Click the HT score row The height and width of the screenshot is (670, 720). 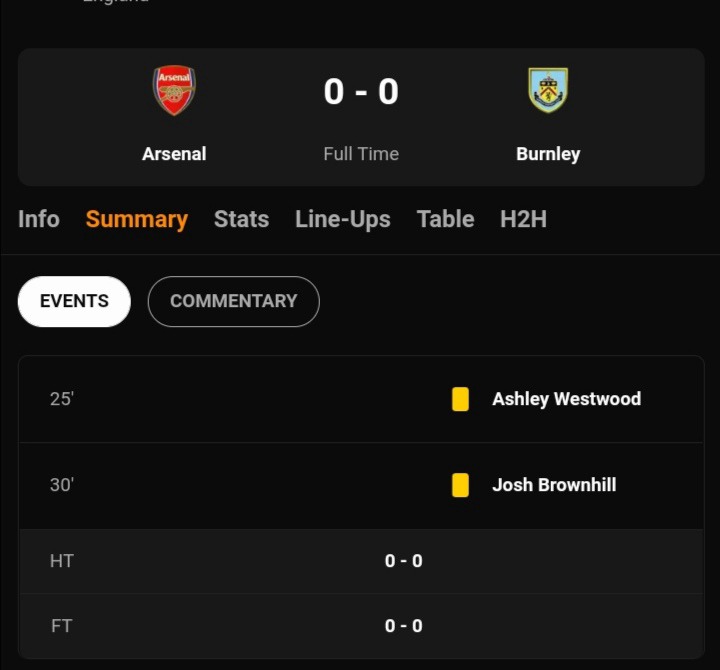click(x=361, y=561)
